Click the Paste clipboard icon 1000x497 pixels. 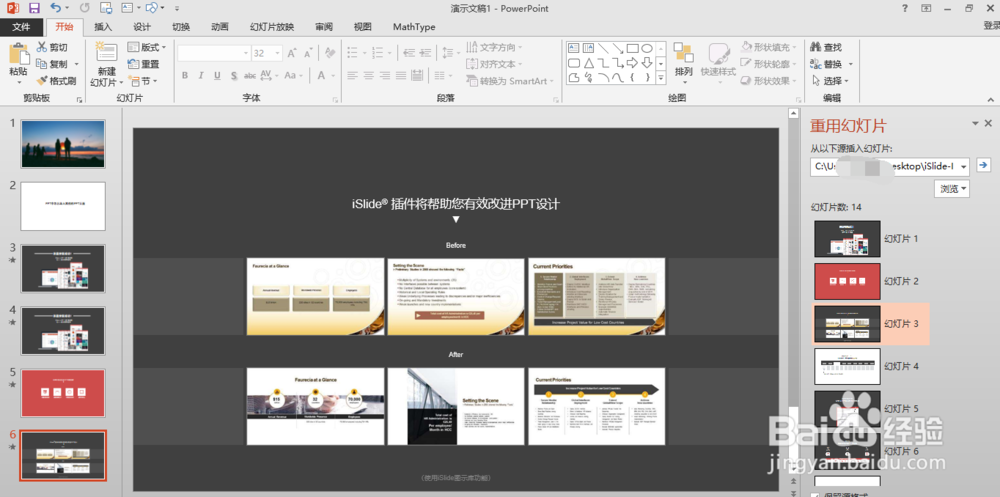[19, 54]
